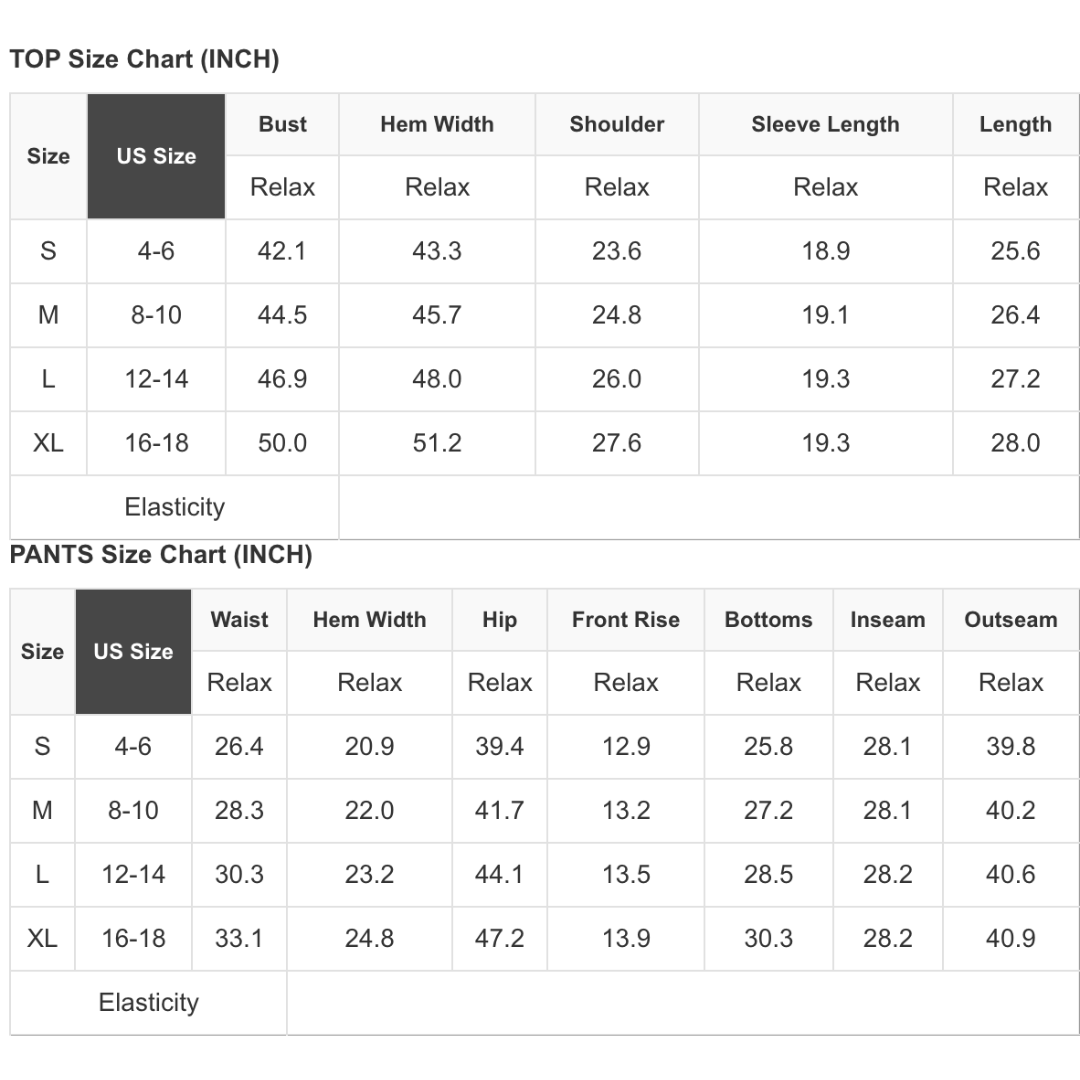Click the 27.2 length value in top chart
The height and width of the screenshot is (1080, 1080).
(1015, 379)
